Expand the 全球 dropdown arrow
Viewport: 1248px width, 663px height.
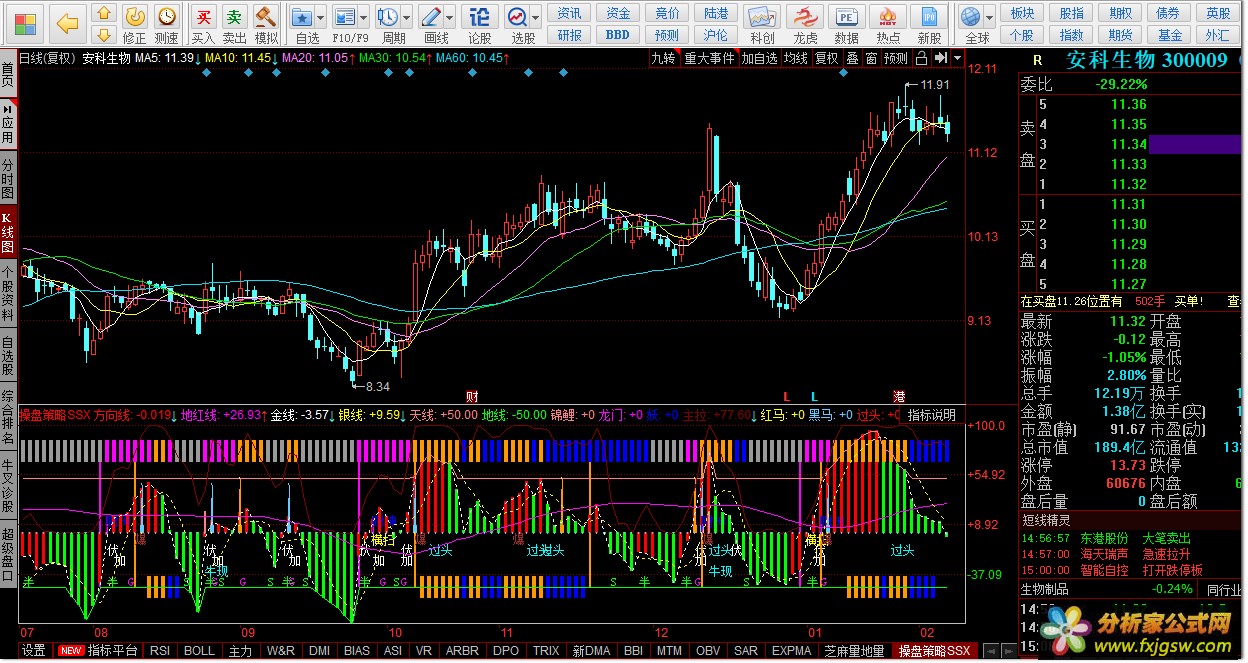click(x=990, y=18)
